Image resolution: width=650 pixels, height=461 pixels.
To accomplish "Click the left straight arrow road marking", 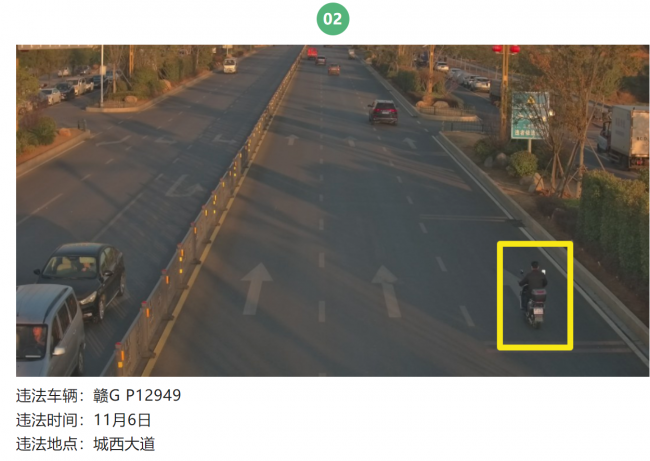I will coord(256,288).
